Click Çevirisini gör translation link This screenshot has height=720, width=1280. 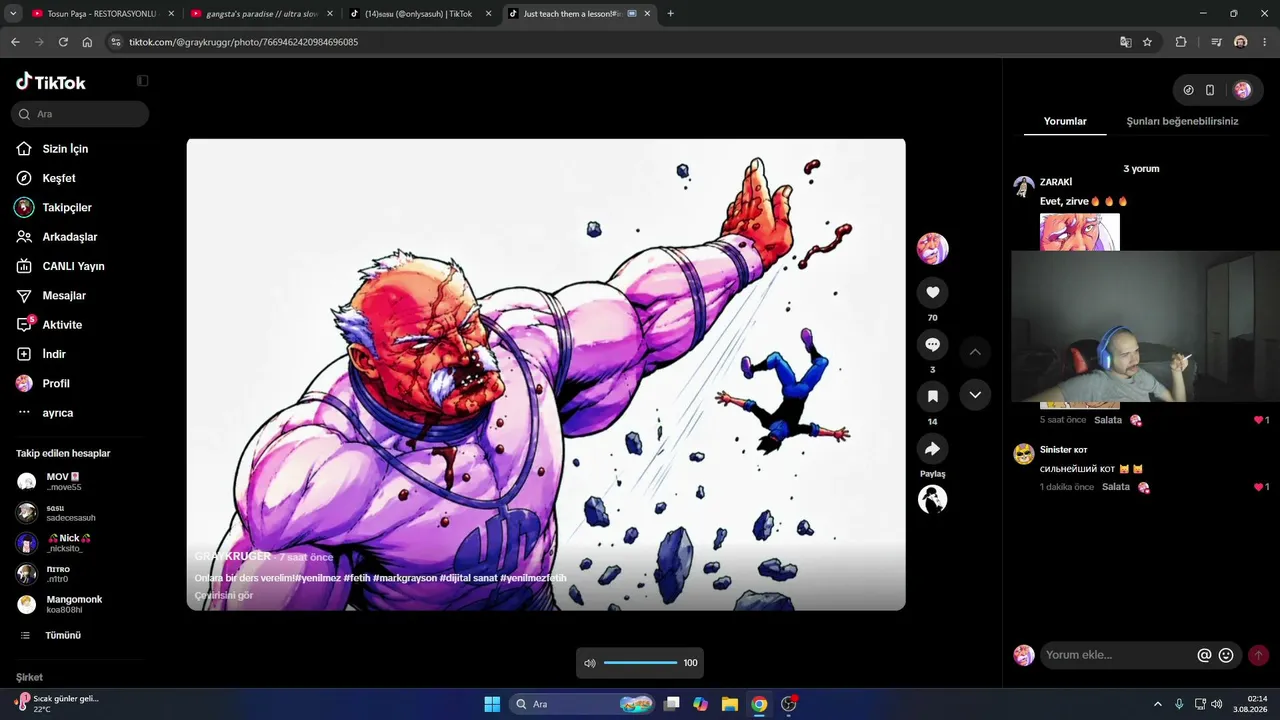(x=224, y=596)
